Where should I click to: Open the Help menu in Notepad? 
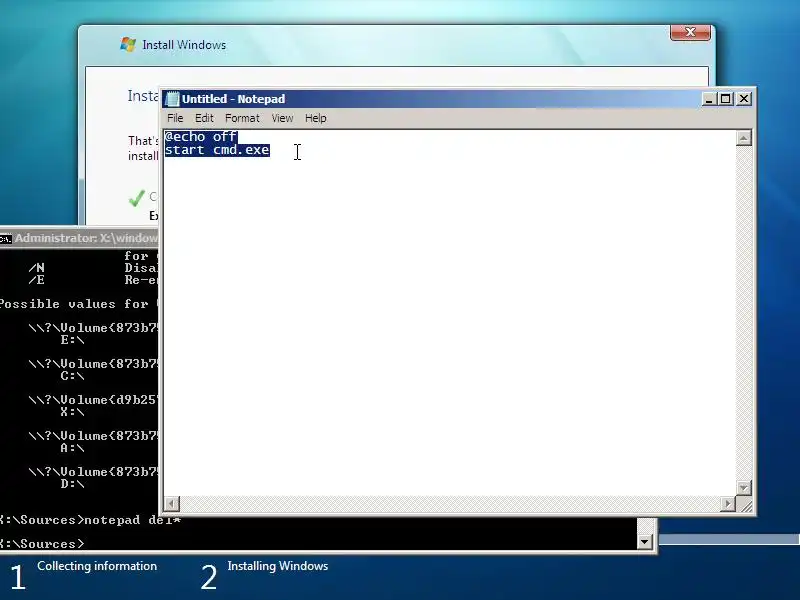pos(315,118)
